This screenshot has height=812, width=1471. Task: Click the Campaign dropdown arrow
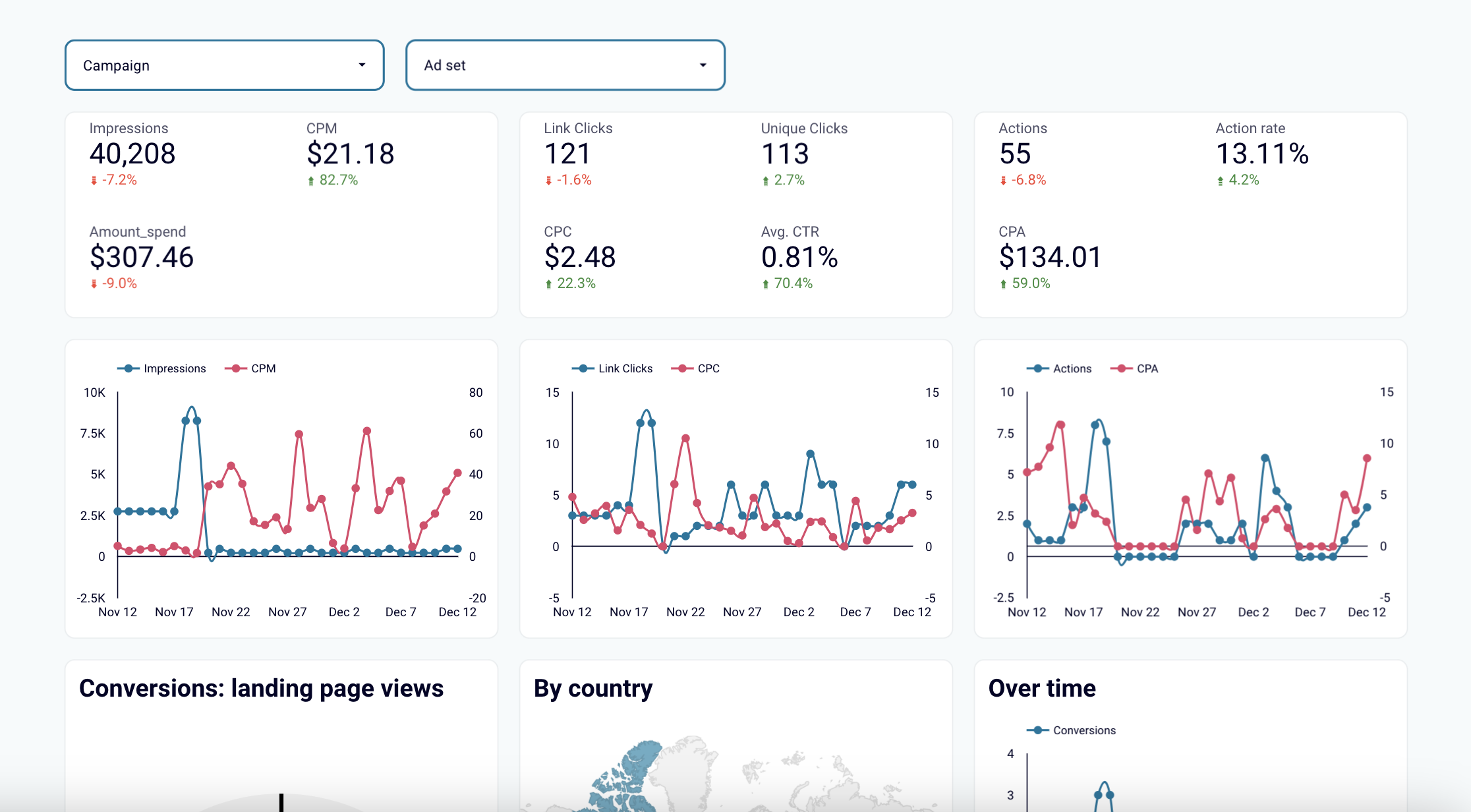coord(362,65)
